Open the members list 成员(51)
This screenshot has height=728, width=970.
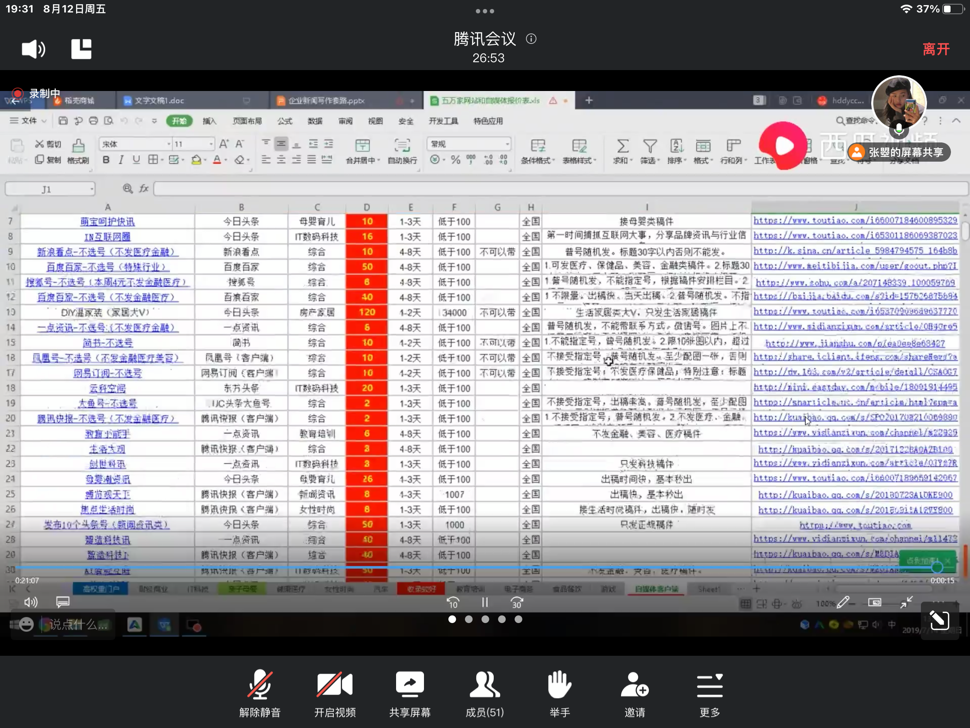[x=485, y=693]
